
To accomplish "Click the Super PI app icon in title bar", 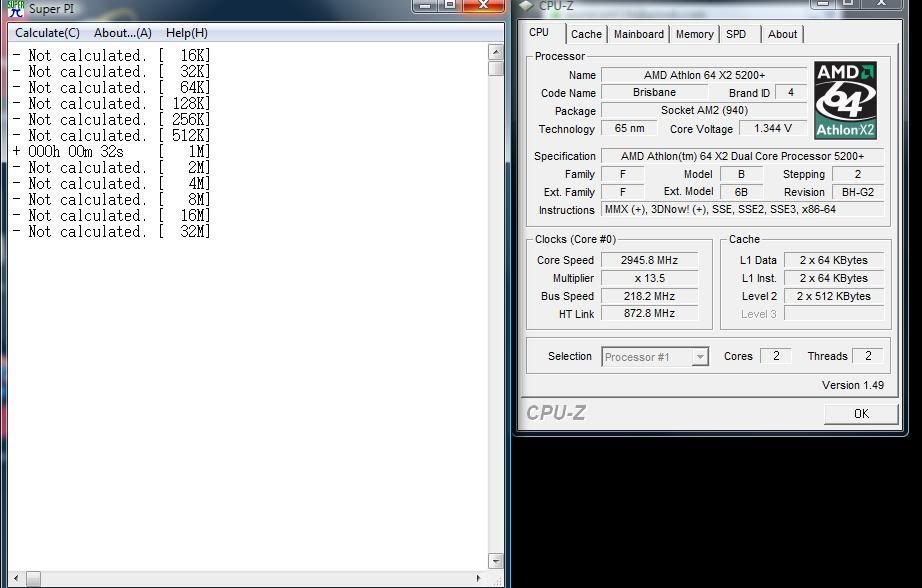I will tap(16, 8).
